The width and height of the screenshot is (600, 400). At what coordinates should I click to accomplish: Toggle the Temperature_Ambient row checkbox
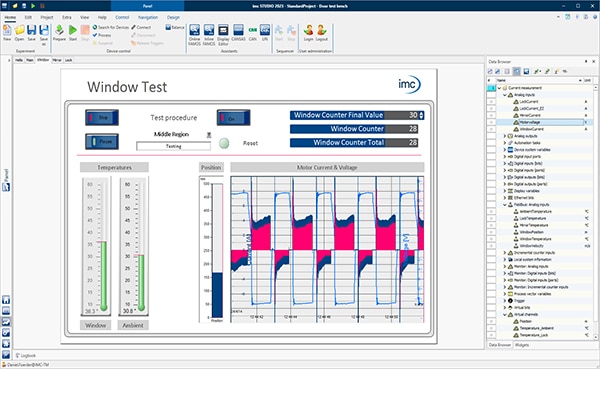[491, 328]
